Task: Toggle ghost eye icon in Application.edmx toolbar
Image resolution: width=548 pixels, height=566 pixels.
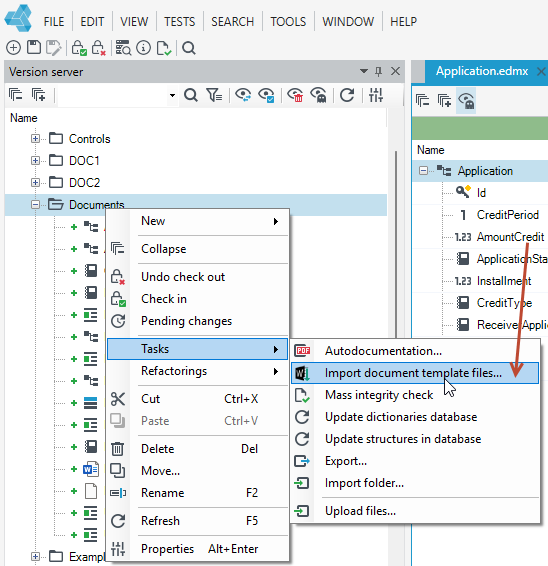Action: 466,100
